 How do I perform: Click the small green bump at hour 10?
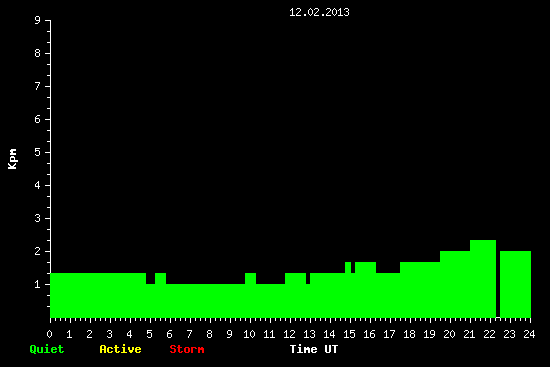click(x=250, y=278)
